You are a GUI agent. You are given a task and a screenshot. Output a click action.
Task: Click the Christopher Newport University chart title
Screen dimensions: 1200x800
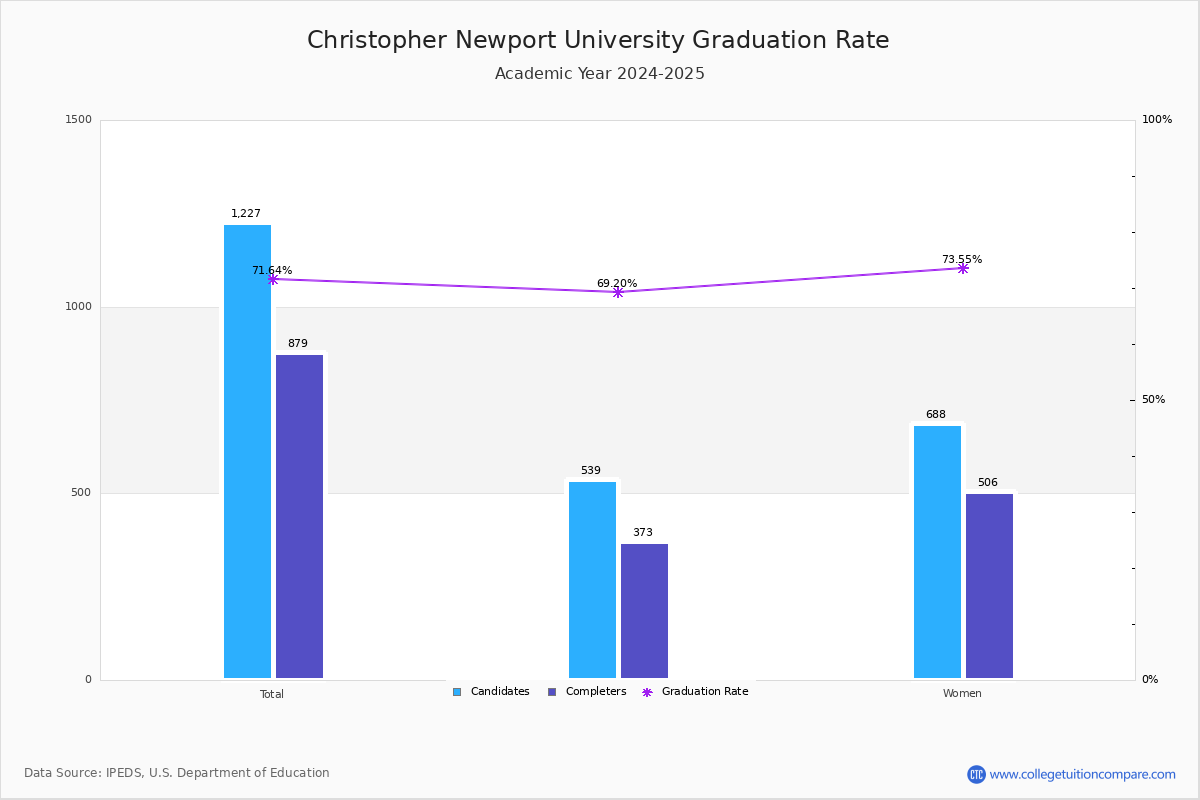click(x=598, y=40)
